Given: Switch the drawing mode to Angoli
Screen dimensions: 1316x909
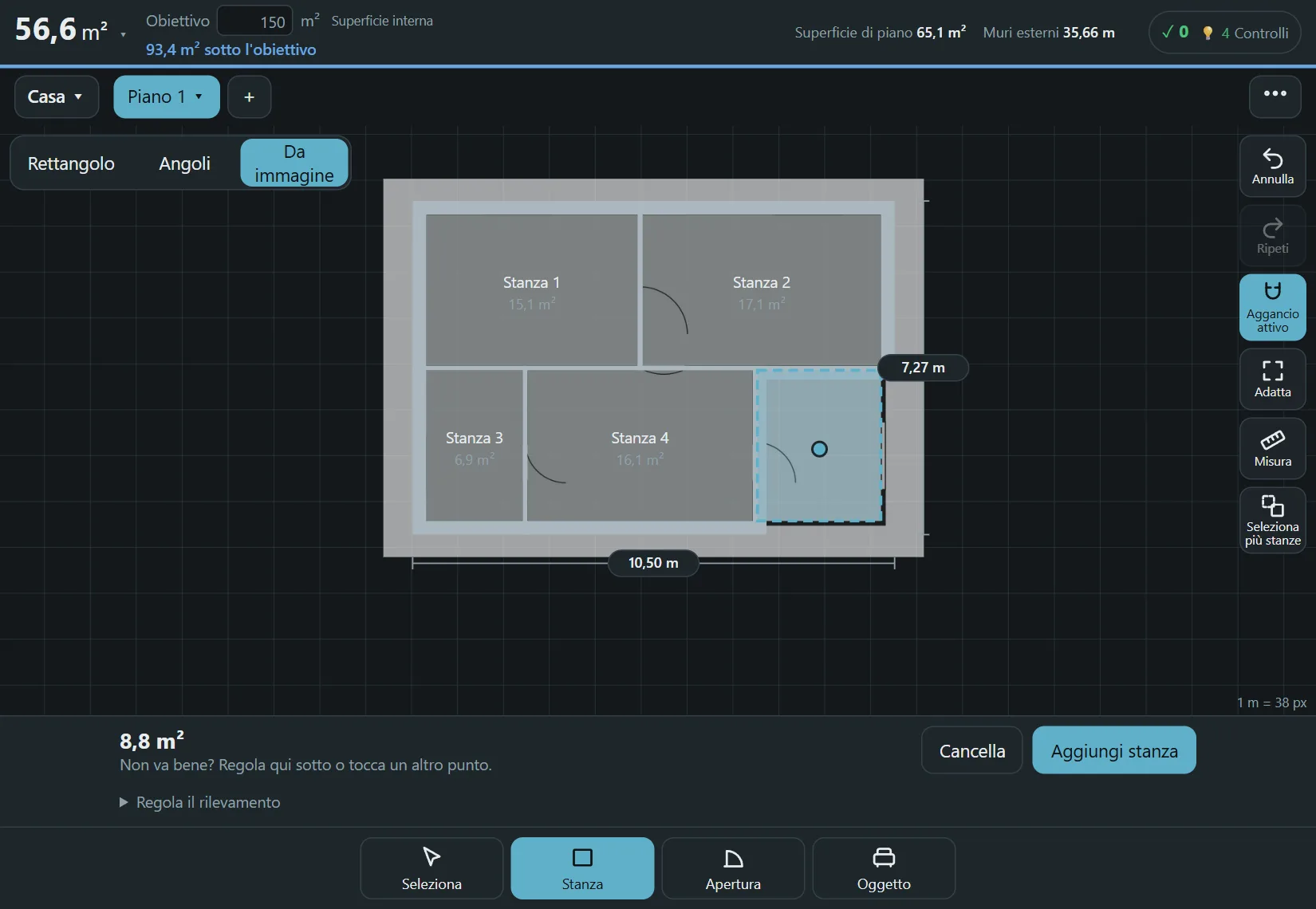Looking at the screenshot, I should pyautogui.click(x=184, y=163).
